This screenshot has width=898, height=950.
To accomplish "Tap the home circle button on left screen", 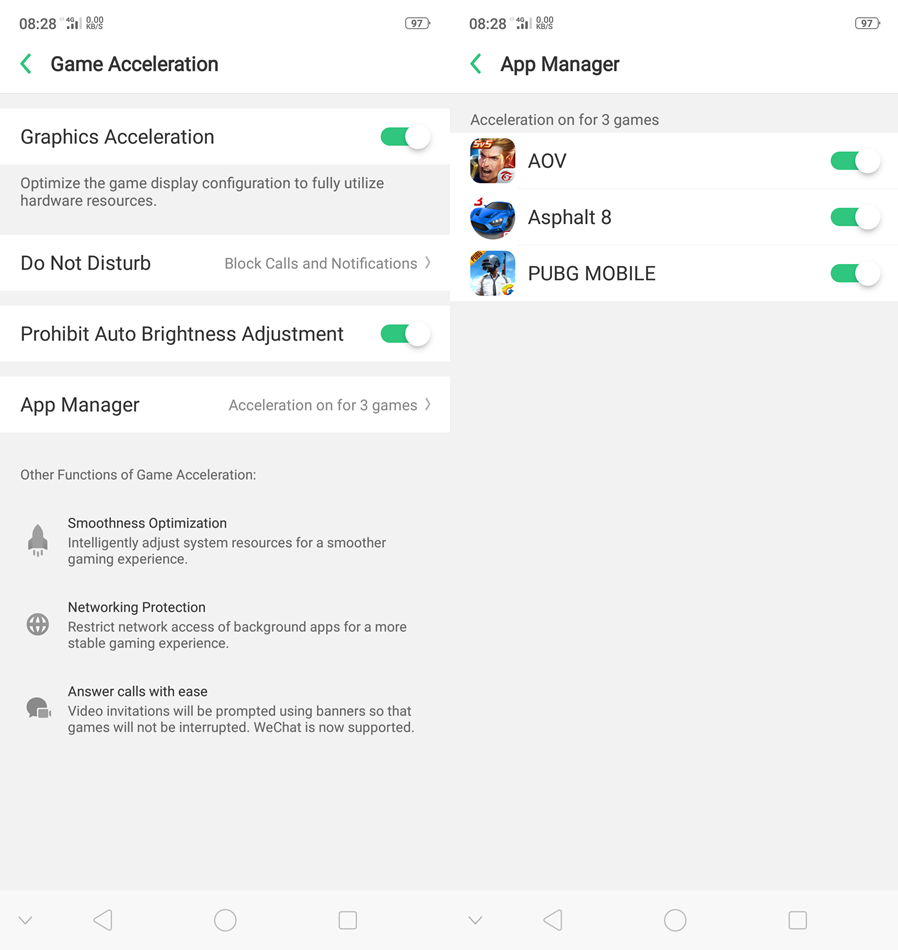I will (225, 920).
